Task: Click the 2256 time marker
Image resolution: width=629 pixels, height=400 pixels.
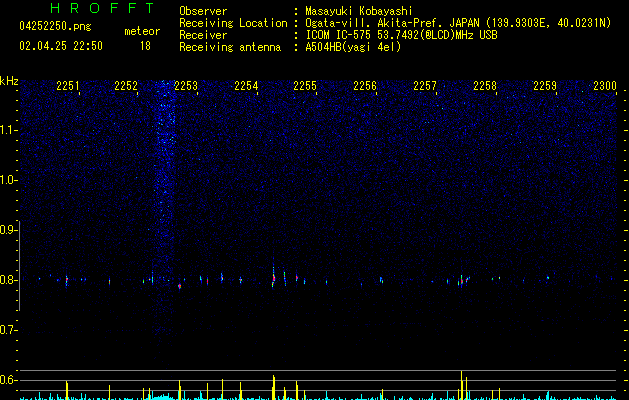Action: tap(365, 86)
